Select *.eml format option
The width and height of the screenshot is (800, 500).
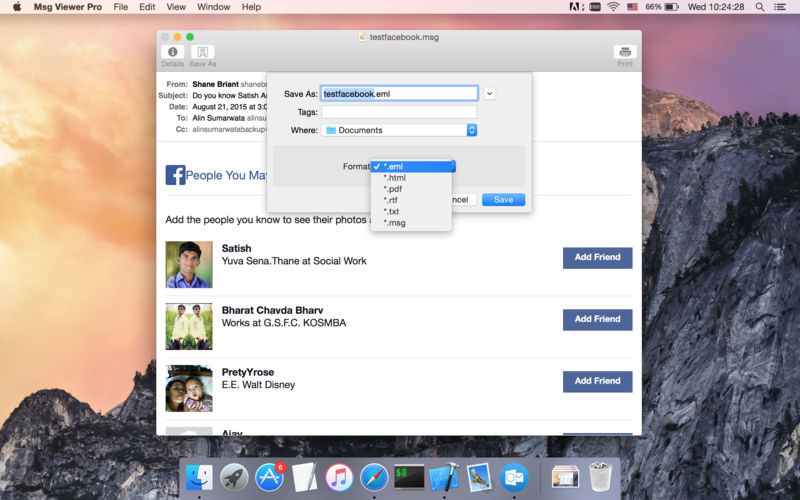pyautogui.click(x=411, y=166)
